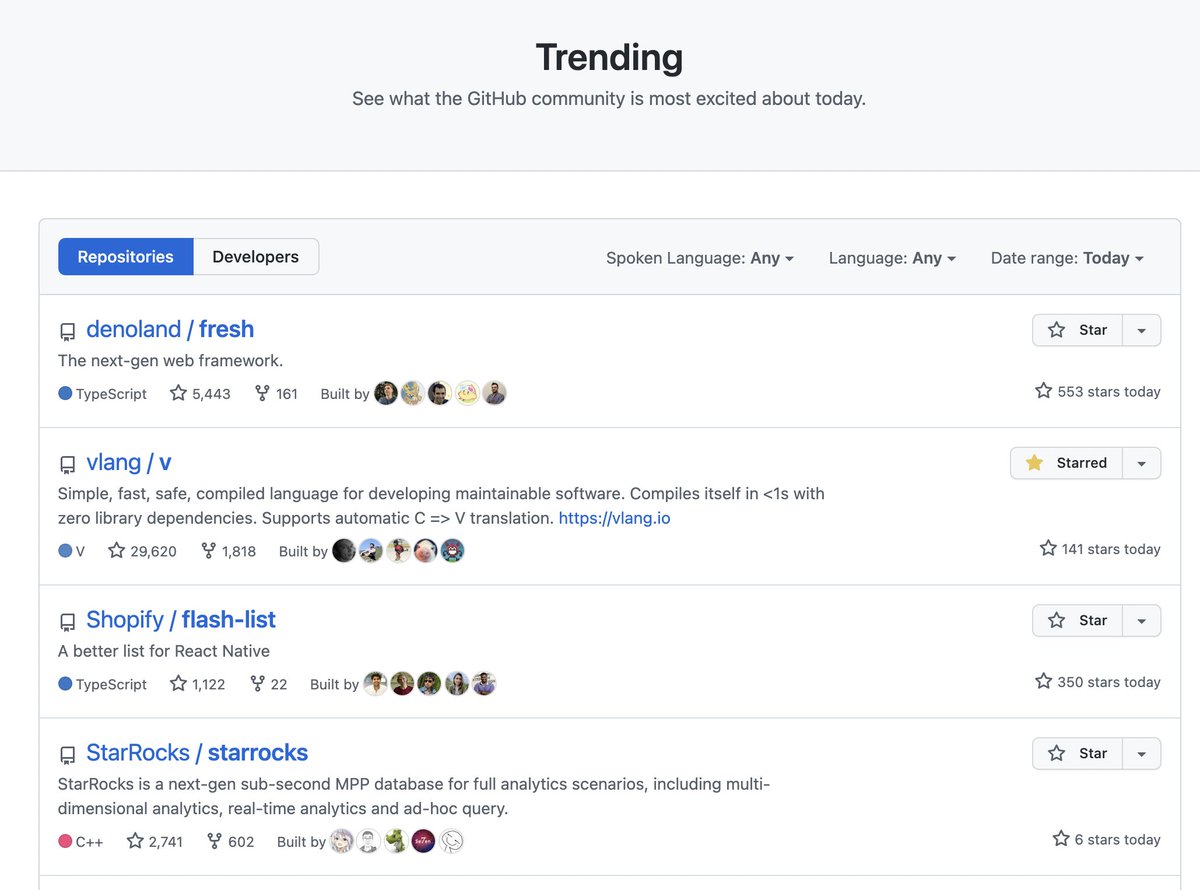Click the repo icon beside StarRocks / starrocks

[x=67, y=755]
